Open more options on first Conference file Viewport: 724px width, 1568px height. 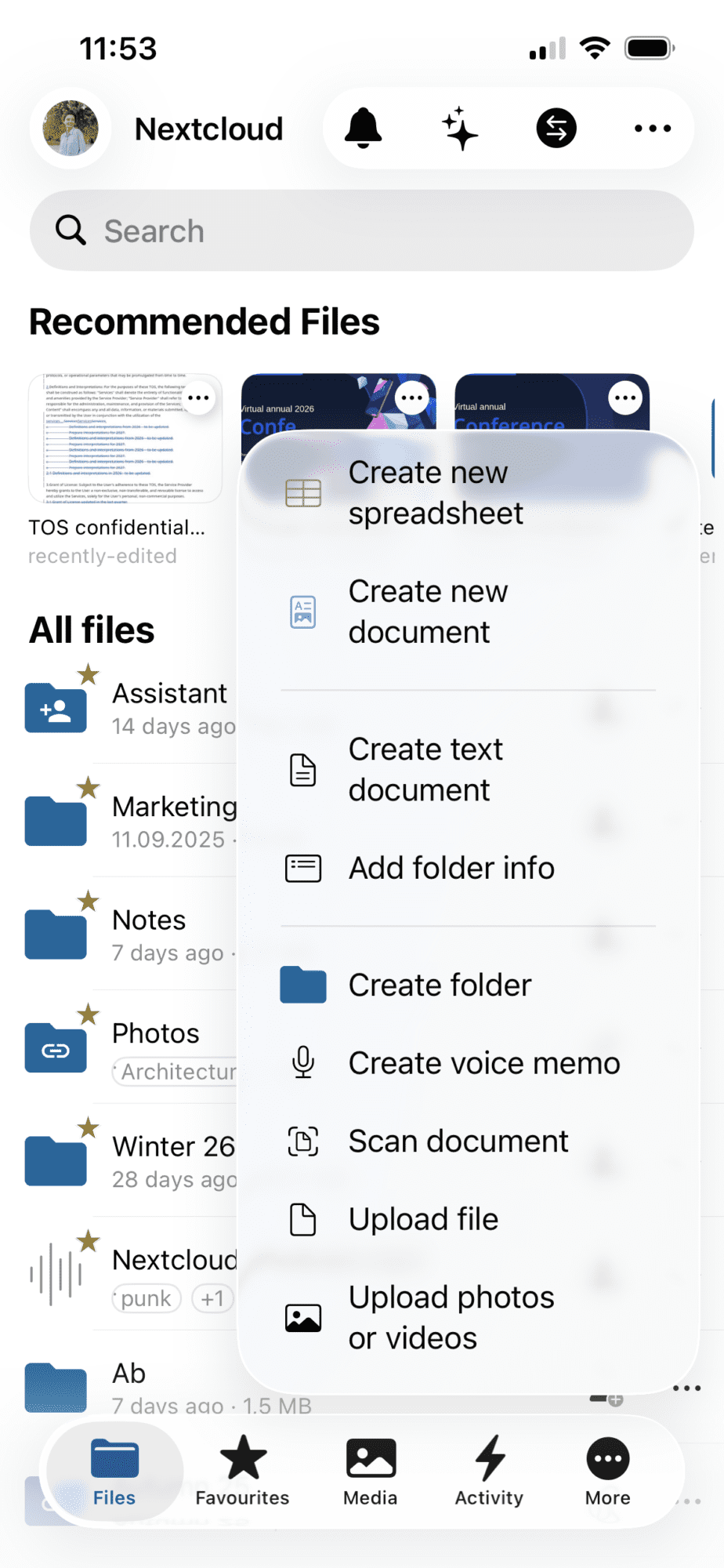click(412, 398)
